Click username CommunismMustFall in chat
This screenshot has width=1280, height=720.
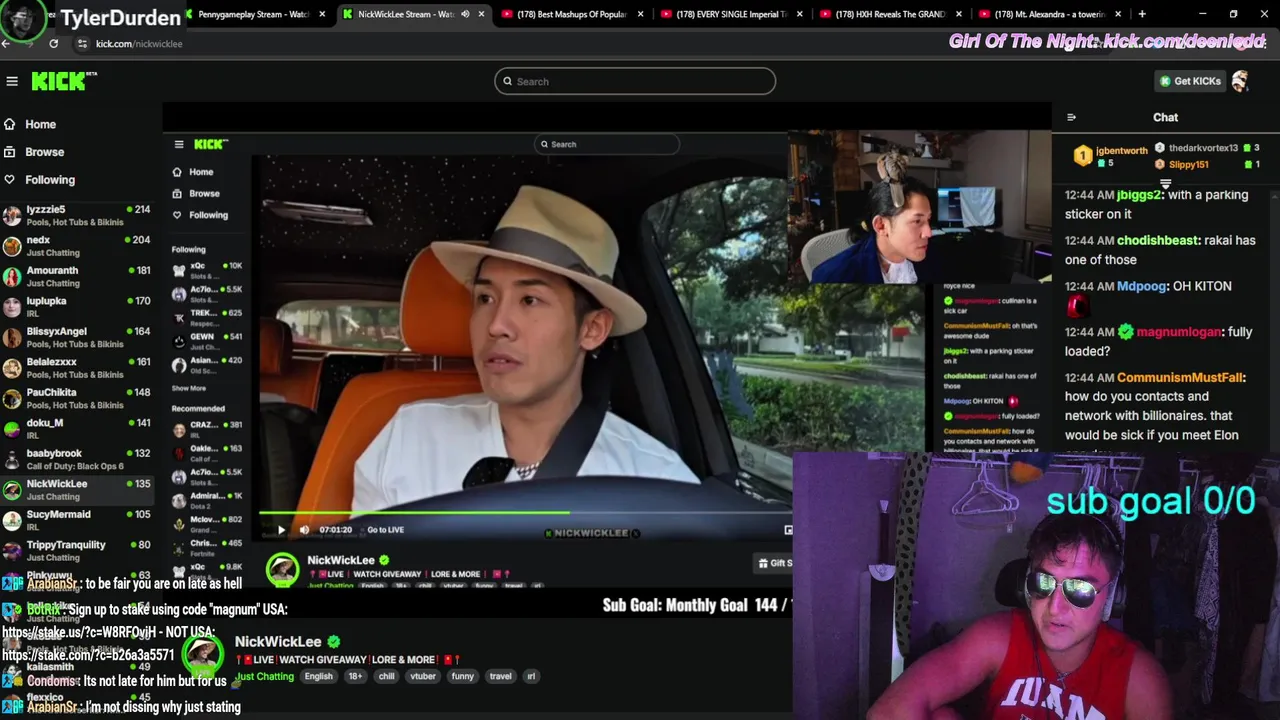coord(1180,378)
